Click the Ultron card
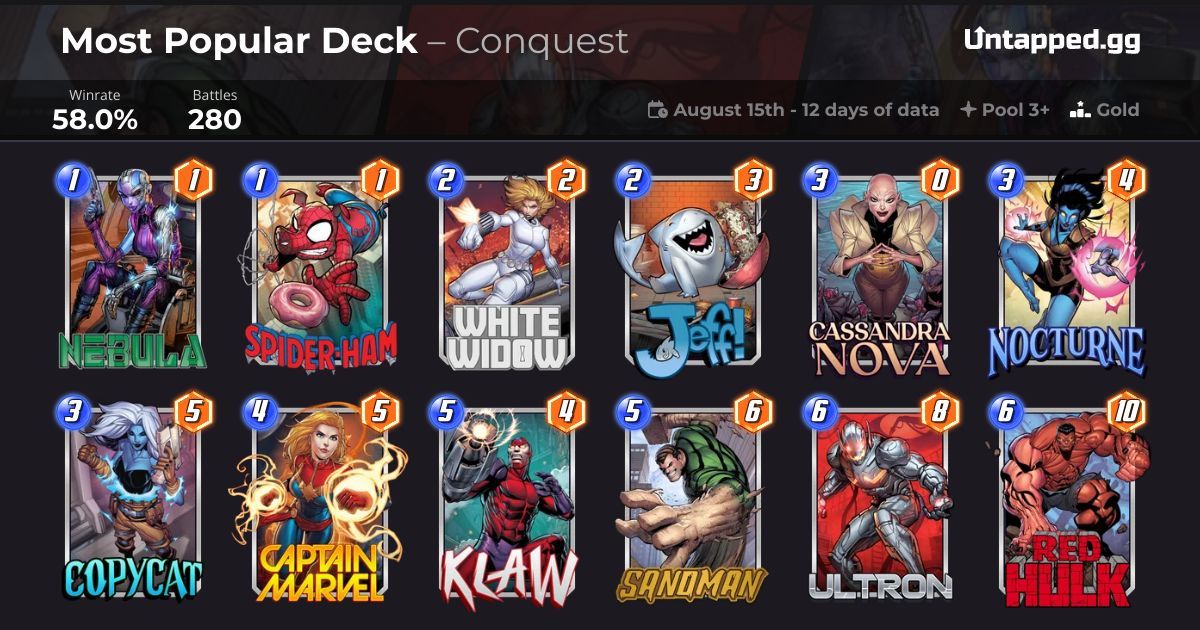 [880, 498]
